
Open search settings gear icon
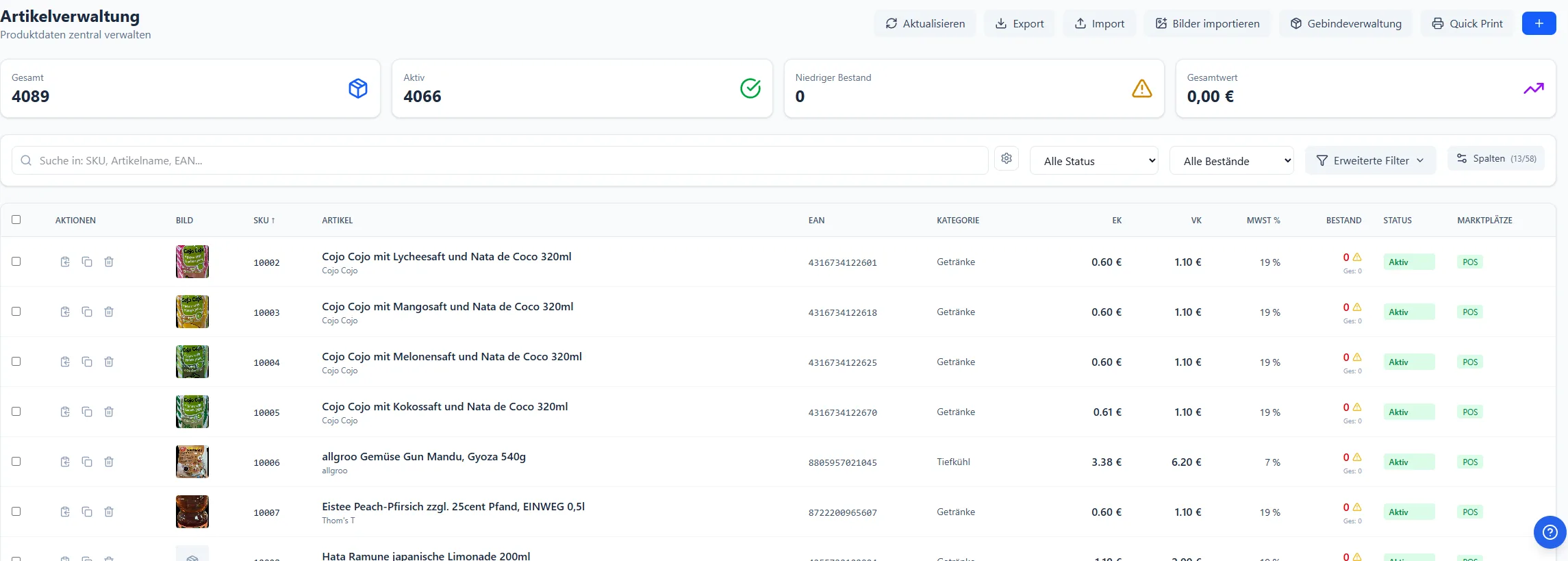1007,159
